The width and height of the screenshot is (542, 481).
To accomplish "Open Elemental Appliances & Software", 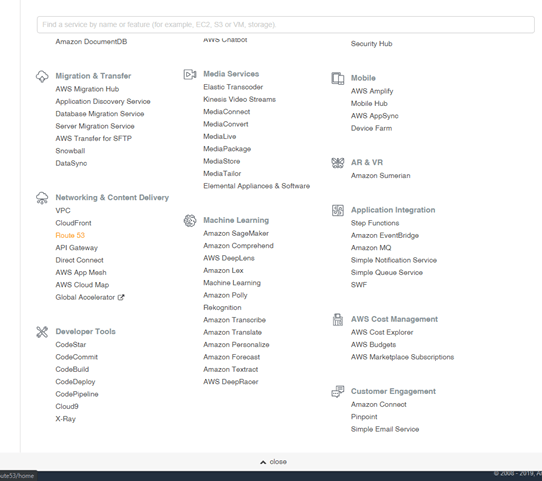I will [x=256, y=186].
